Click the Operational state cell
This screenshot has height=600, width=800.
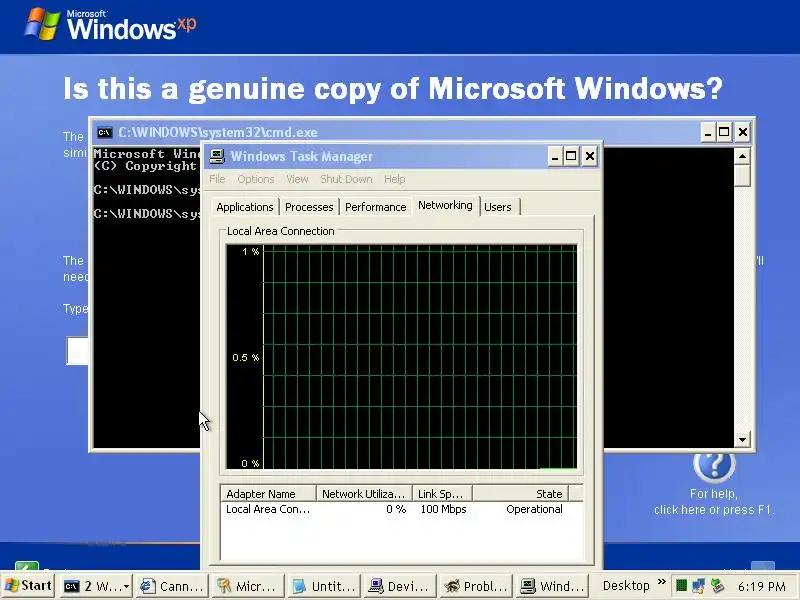(x=534, y=509)
